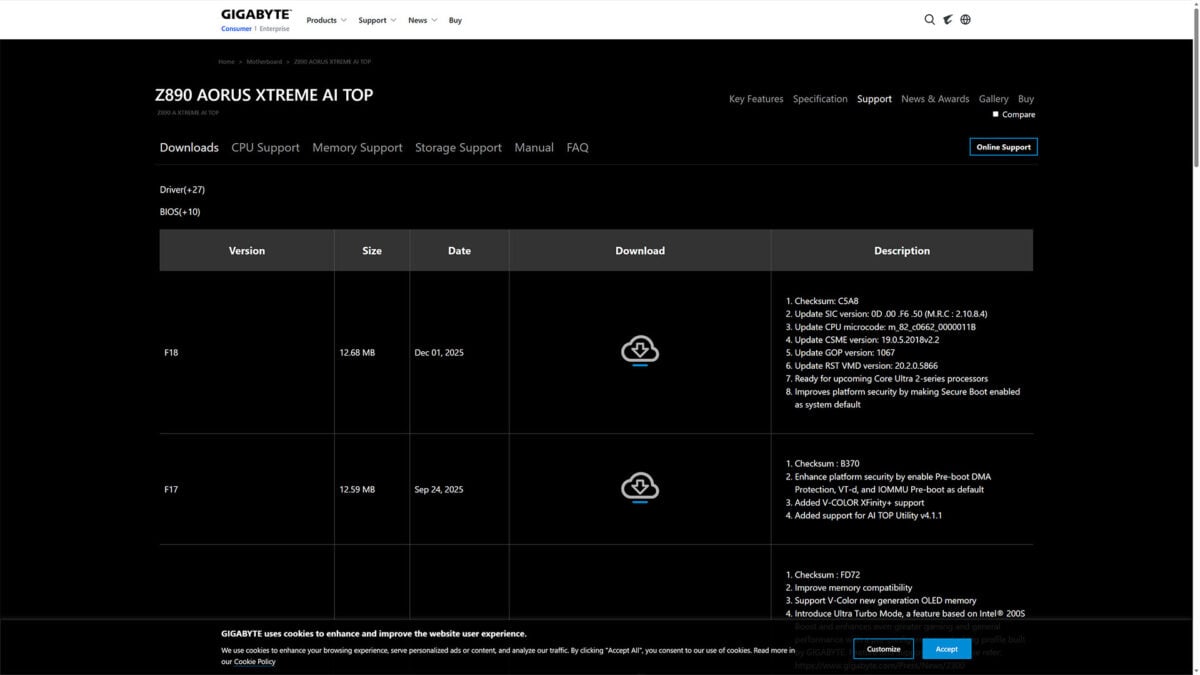Open the search icon in the header
The image size is (1200, 675).
[929, 19]
